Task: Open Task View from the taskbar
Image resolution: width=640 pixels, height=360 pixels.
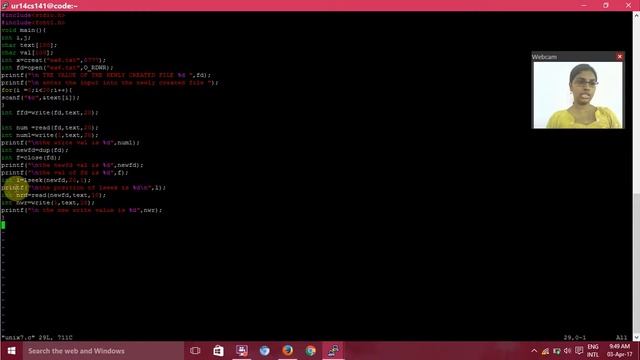Action: coord(195,351)
